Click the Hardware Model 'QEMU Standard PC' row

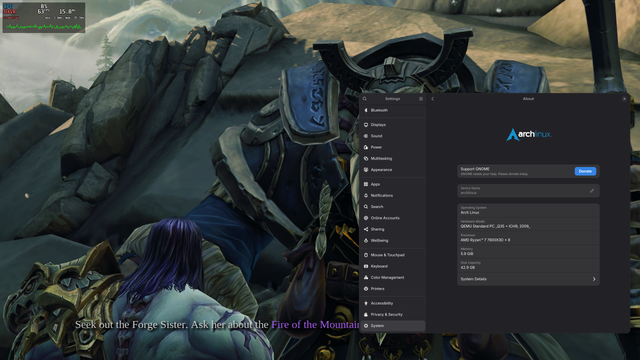coord(528,224)
